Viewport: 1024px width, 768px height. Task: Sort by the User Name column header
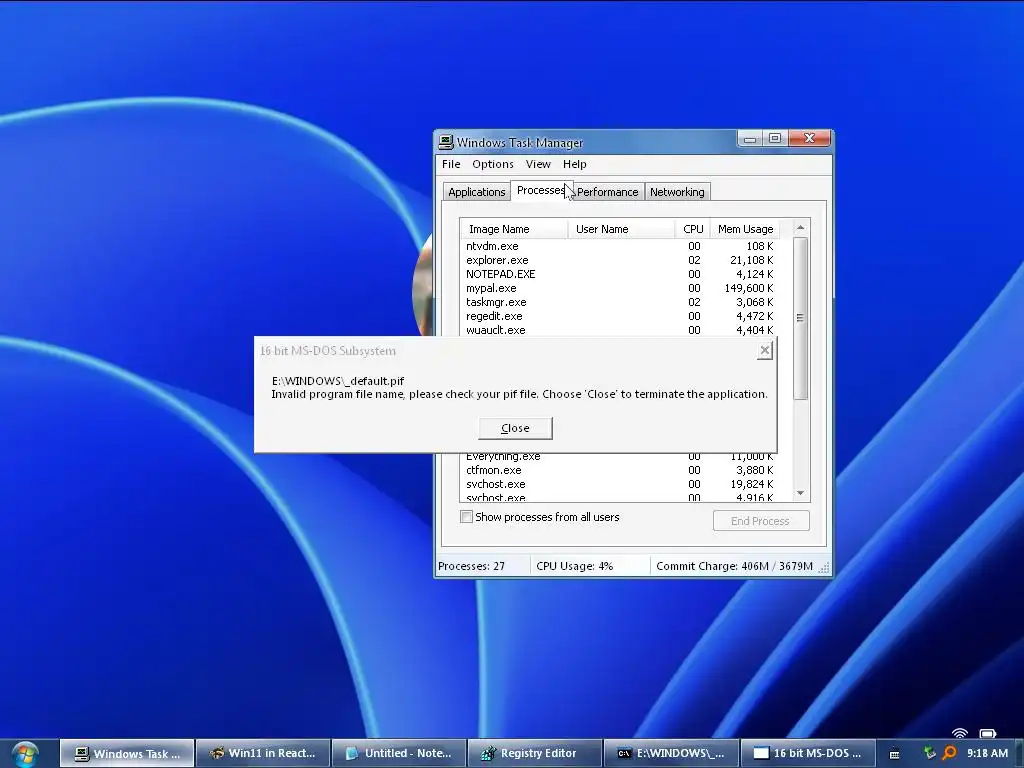(x=621, y=229)
